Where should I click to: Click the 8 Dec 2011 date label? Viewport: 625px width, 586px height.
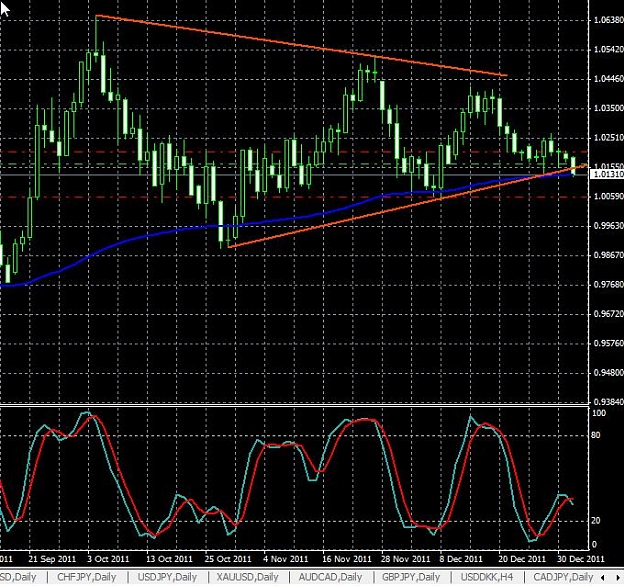pyautogui.click(x=461, y=558)
